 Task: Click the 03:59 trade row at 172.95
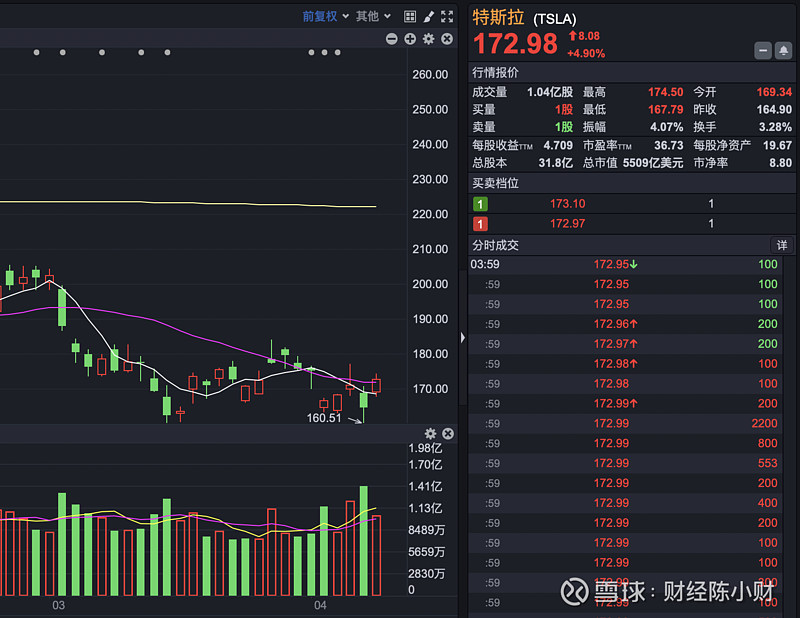tap(620, 264)
